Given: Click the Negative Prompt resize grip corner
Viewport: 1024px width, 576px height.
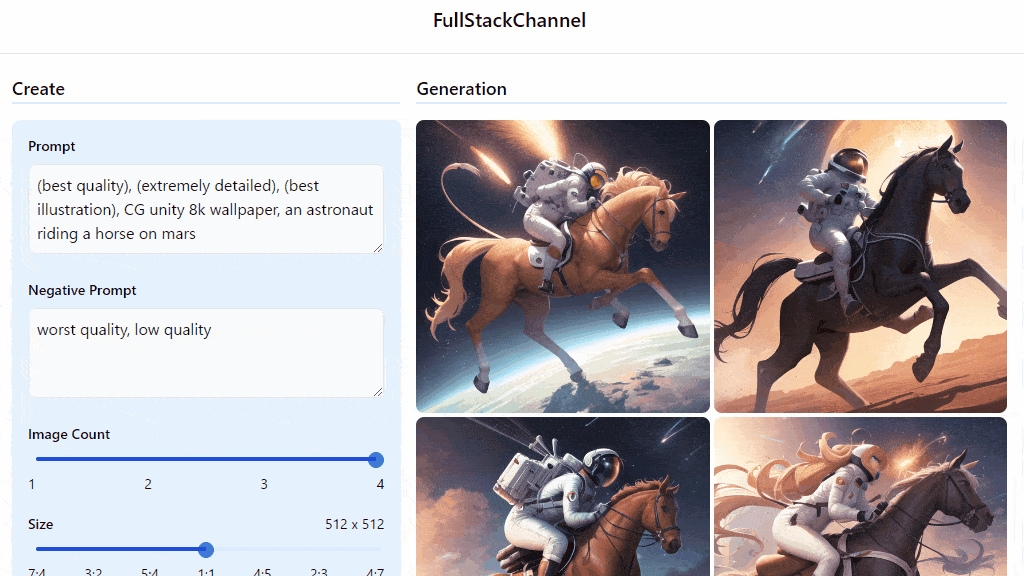Looking at the screenshot, I should click(378, 392).
